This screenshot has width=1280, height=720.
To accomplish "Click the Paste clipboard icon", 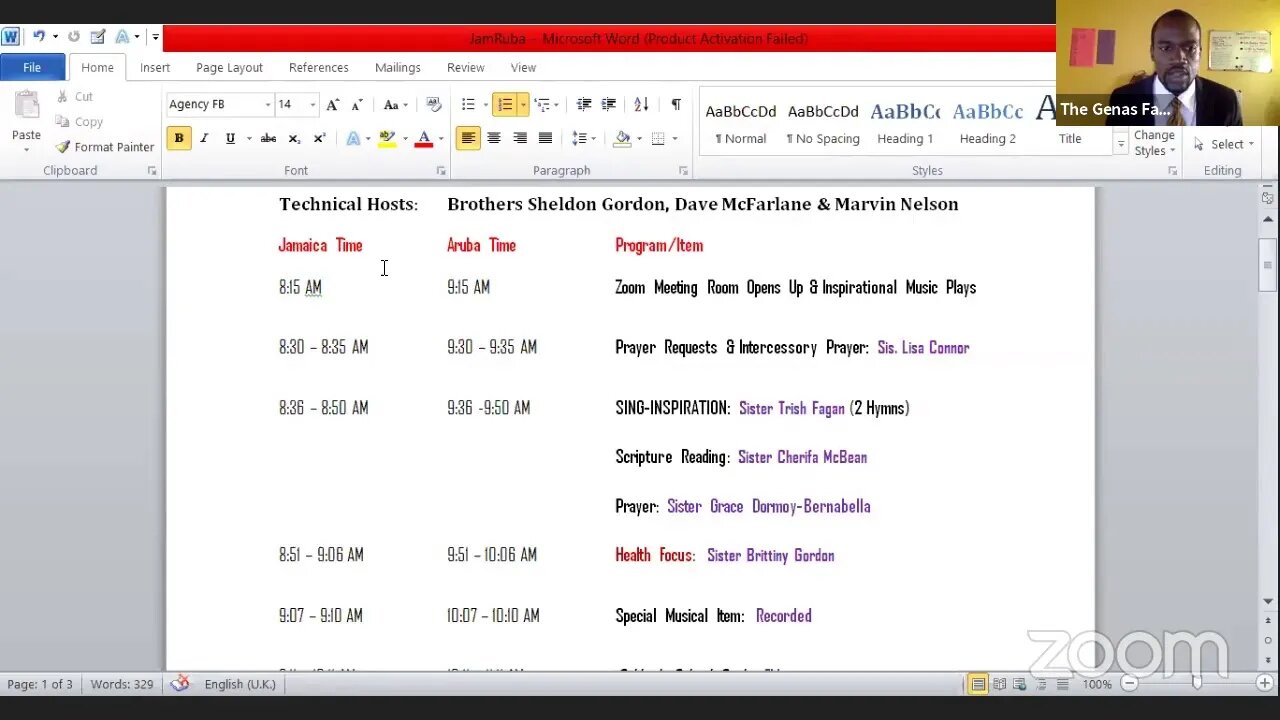I will point(26,106).
